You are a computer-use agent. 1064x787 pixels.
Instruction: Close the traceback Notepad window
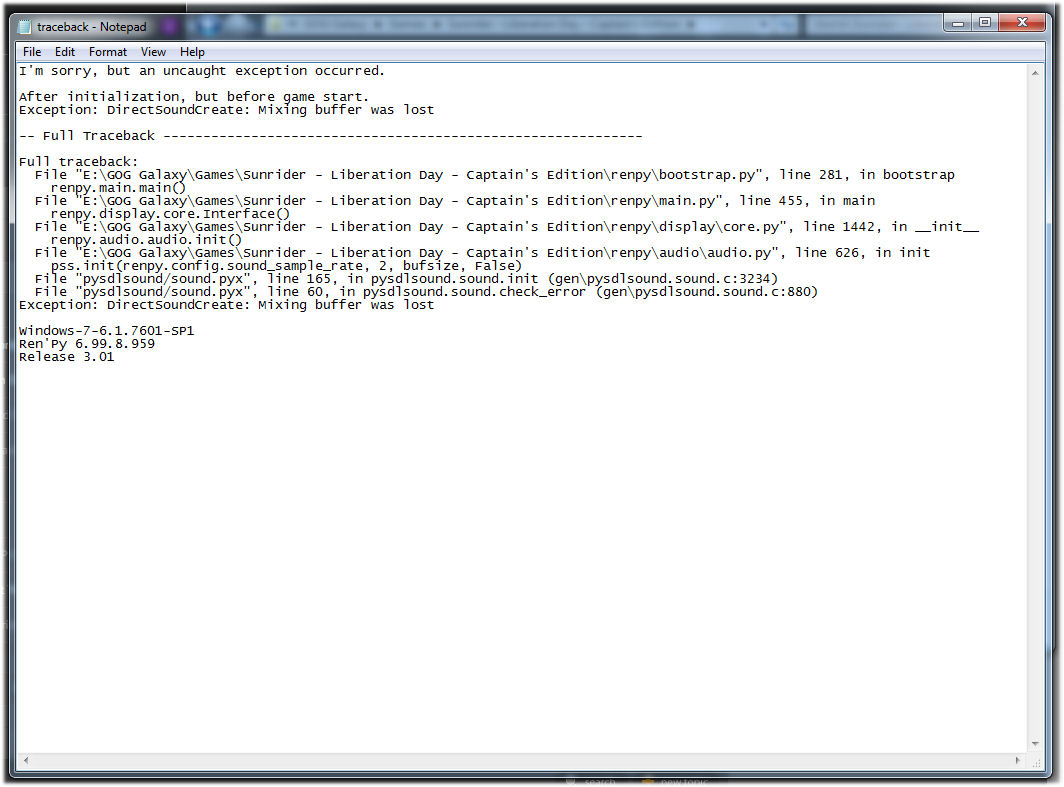(1023, 23)
